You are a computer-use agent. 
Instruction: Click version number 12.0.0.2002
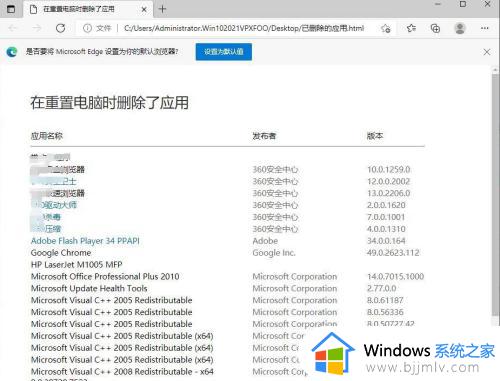pyautogui.click(x=388, y=181)
